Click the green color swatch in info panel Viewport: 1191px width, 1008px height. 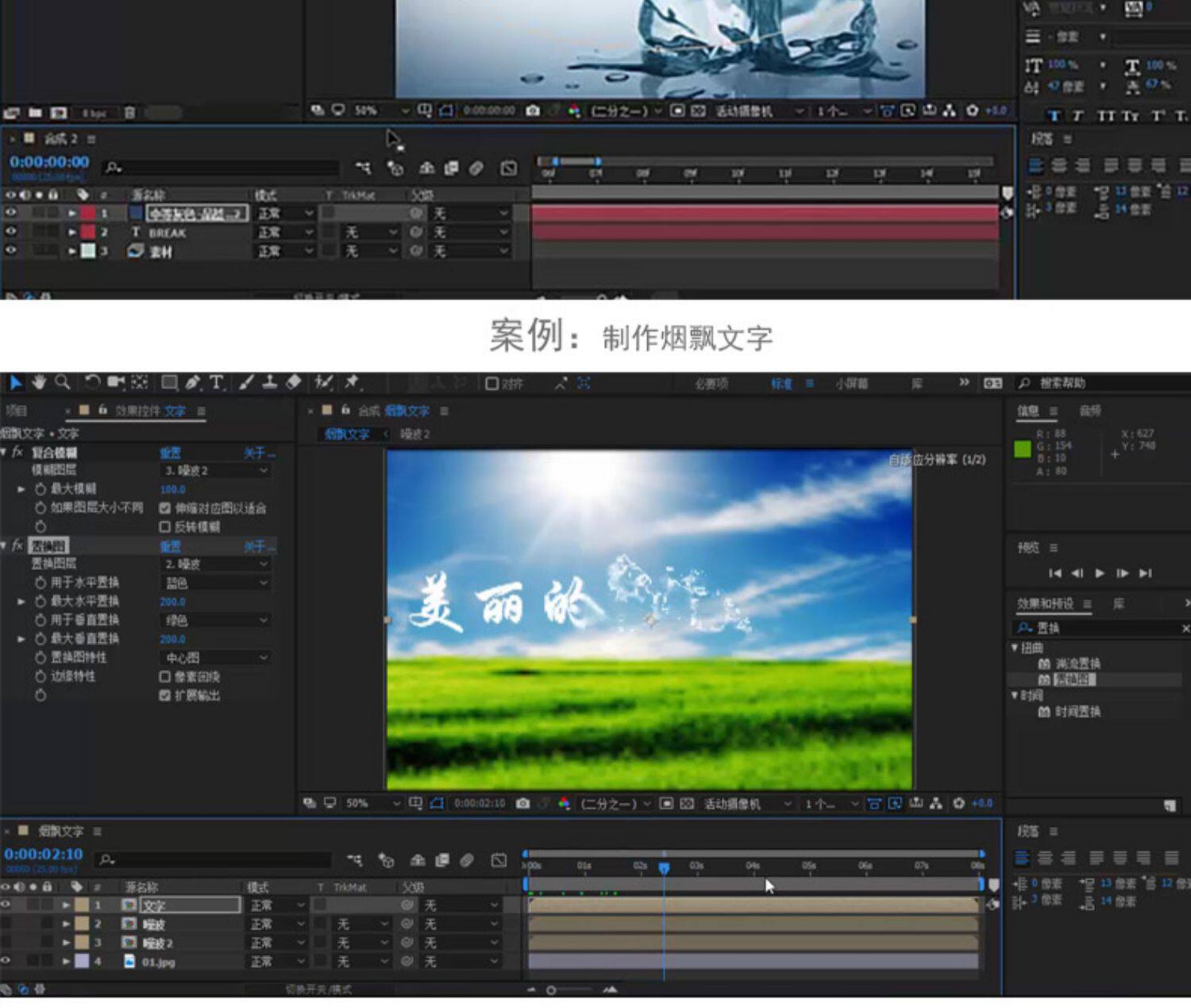click(1023, 449)
